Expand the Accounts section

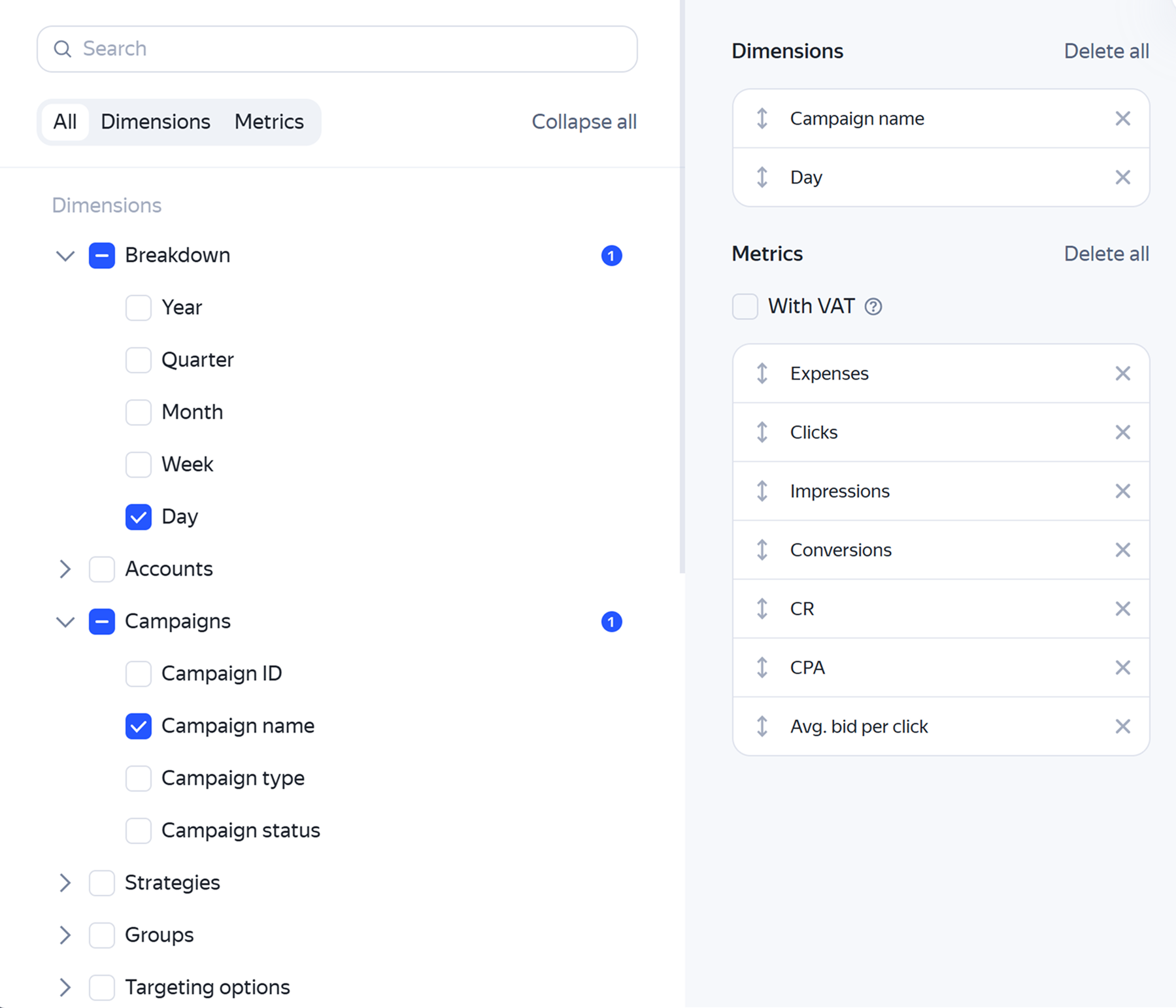pyautogui.click(x=65, y=569)
